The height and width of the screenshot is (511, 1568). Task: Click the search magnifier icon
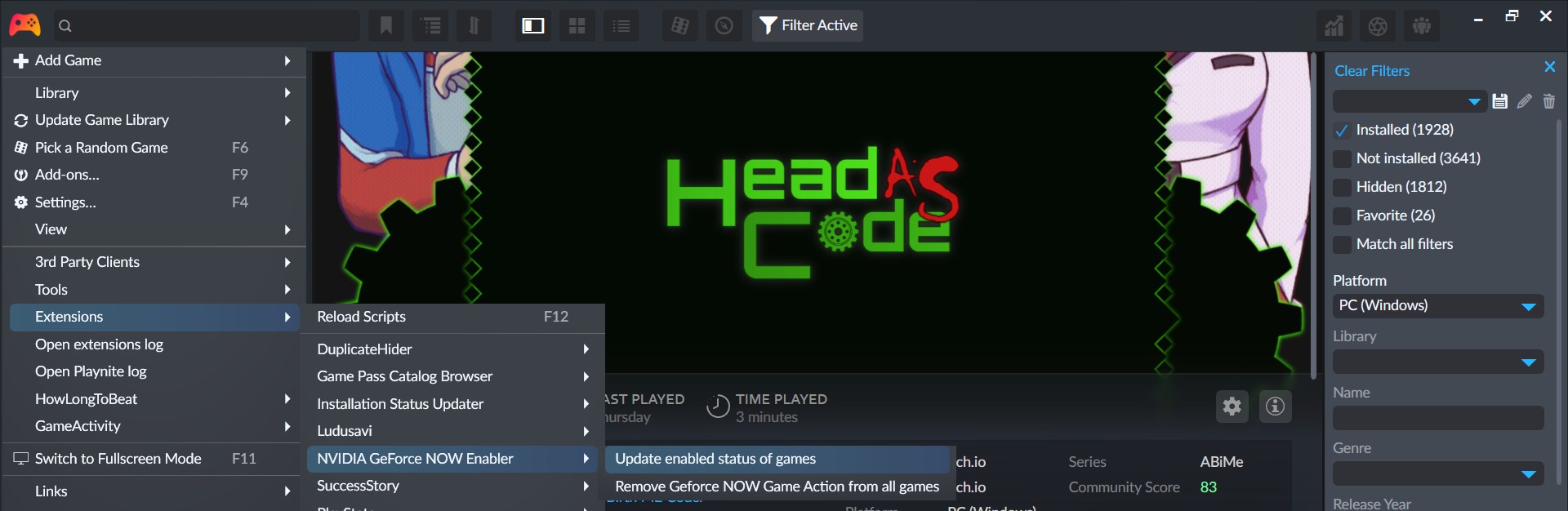(65, 26)
